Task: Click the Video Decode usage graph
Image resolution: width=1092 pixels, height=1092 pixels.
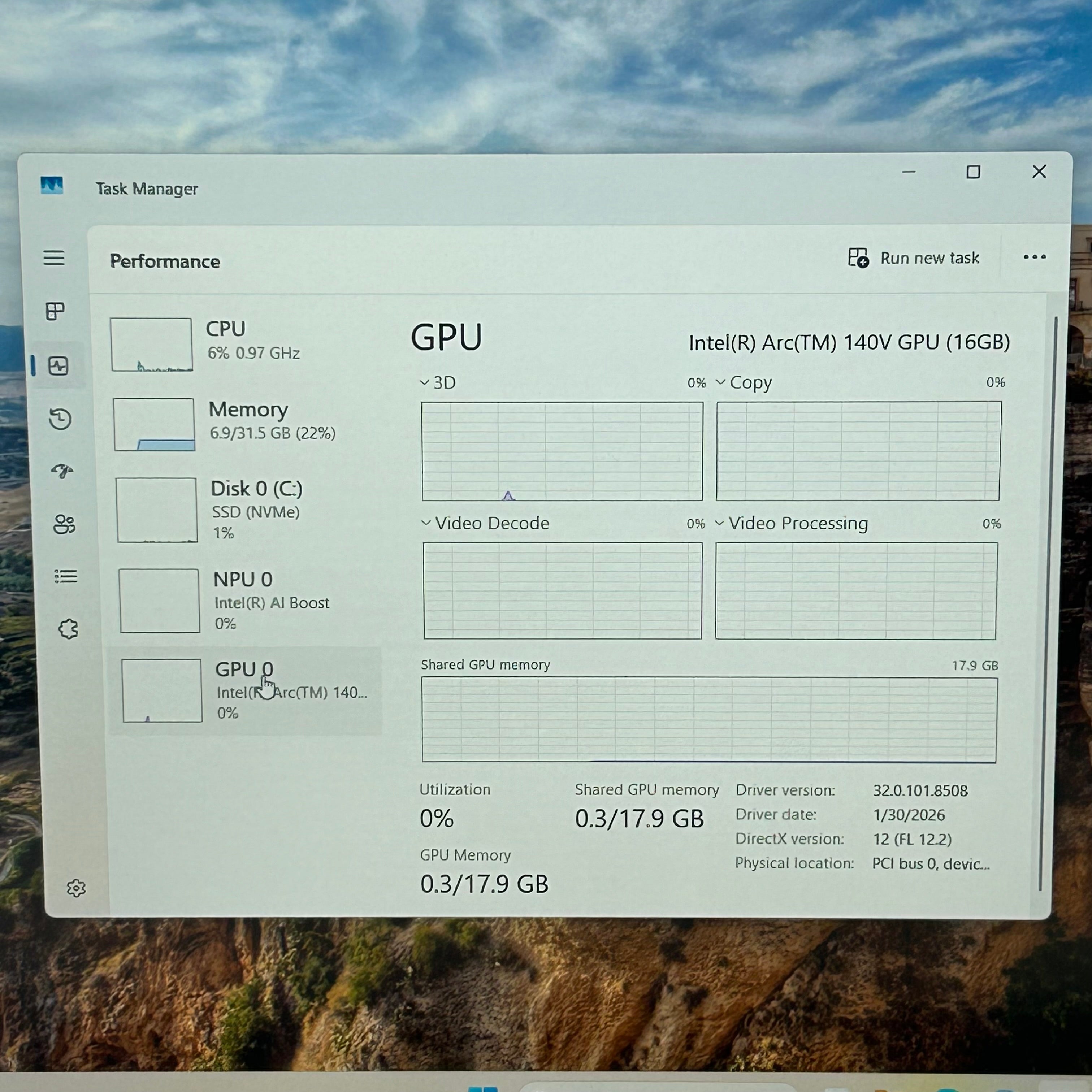Action: 562,591
